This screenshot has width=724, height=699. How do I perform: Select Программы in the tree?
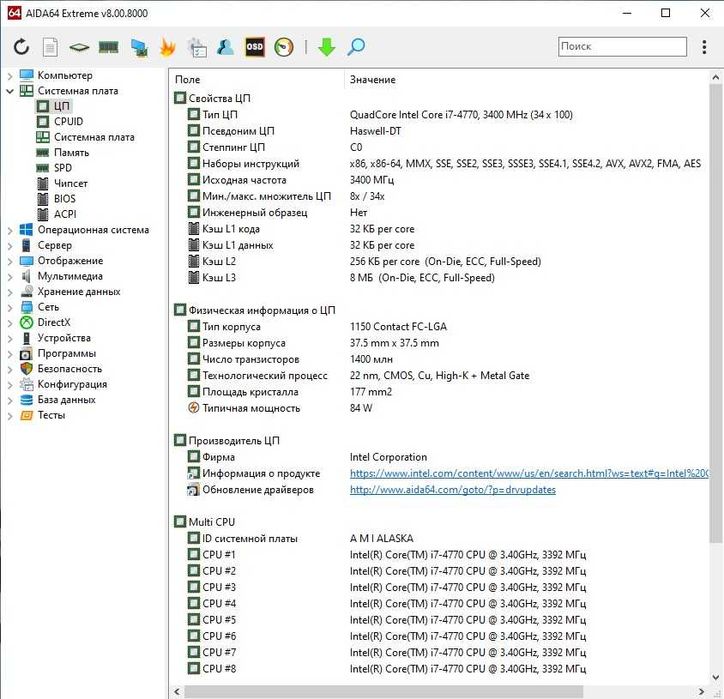point(58,353)
